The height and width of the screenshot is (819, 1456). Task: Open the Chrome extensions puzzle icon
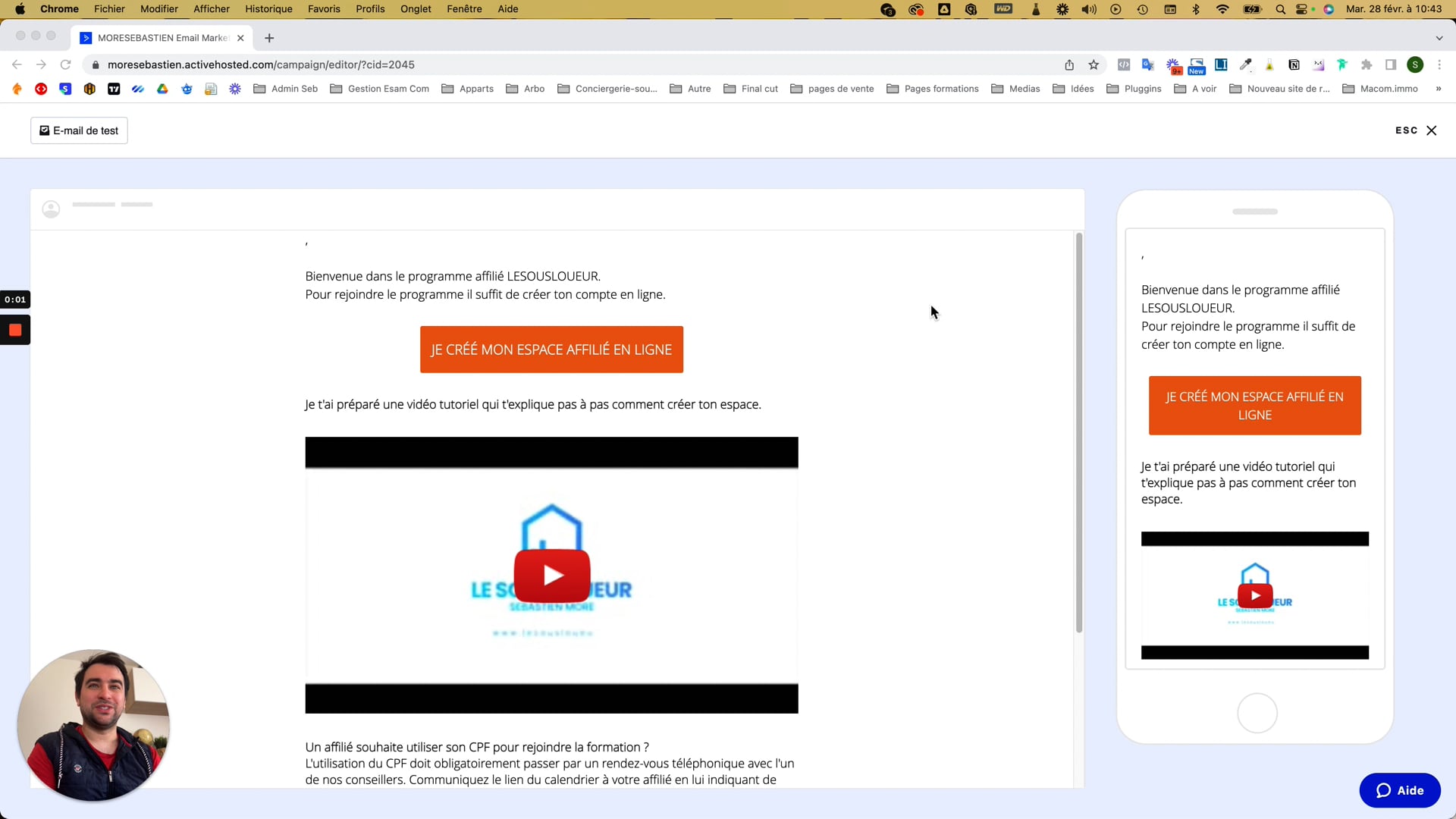pyautogui.click(x=1367, y=65)
